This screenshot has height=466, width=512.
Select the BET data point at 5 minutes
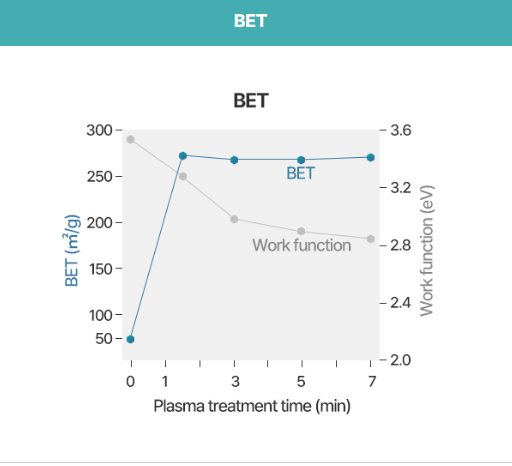tap(301, 160)
